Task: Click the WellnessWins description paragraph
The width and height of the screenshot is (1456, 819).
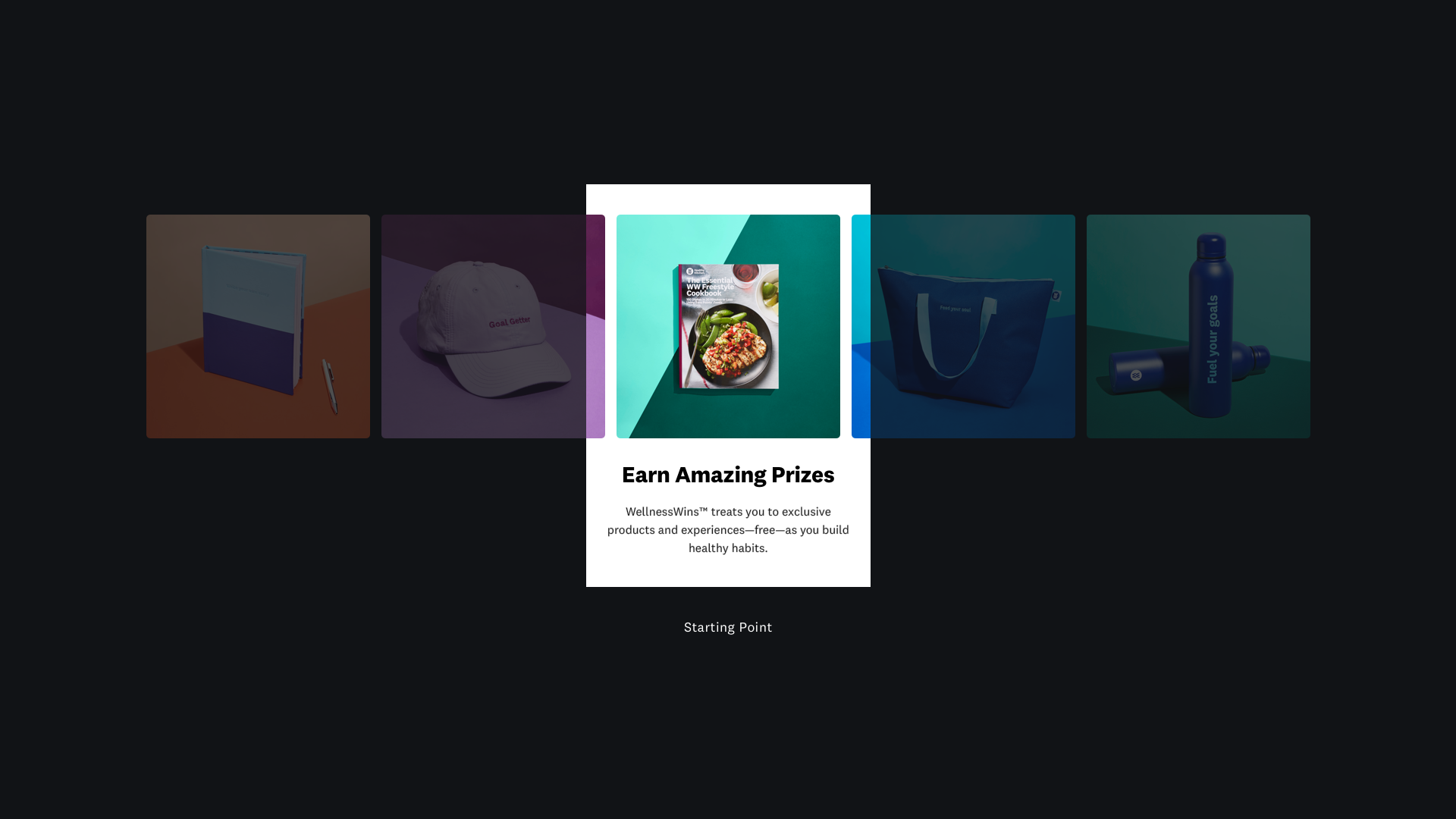Action: pos(728,529)
